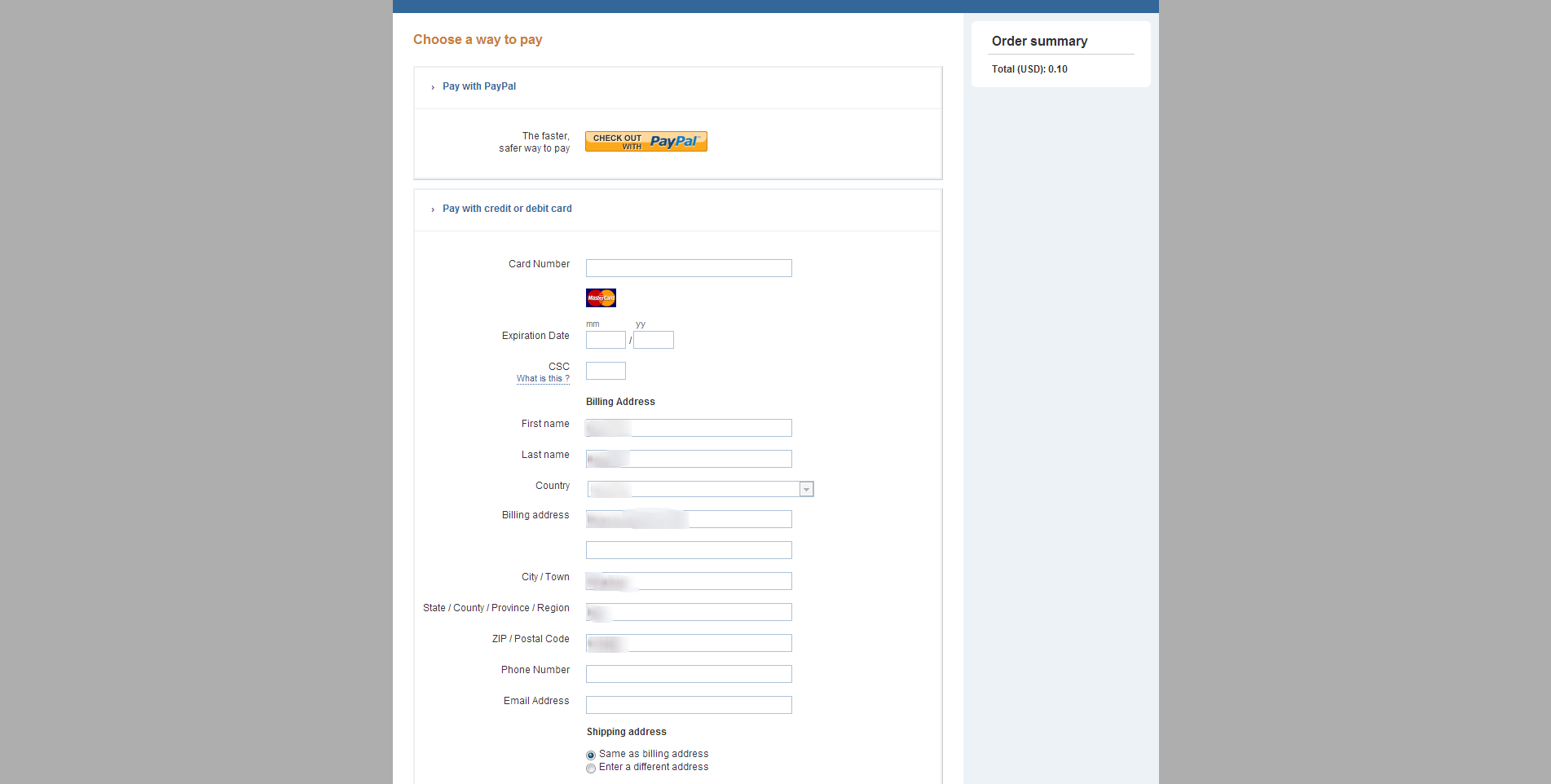Click the Phone Number field
Viewport: 1551px width, 784px height.
click(689, 674)
